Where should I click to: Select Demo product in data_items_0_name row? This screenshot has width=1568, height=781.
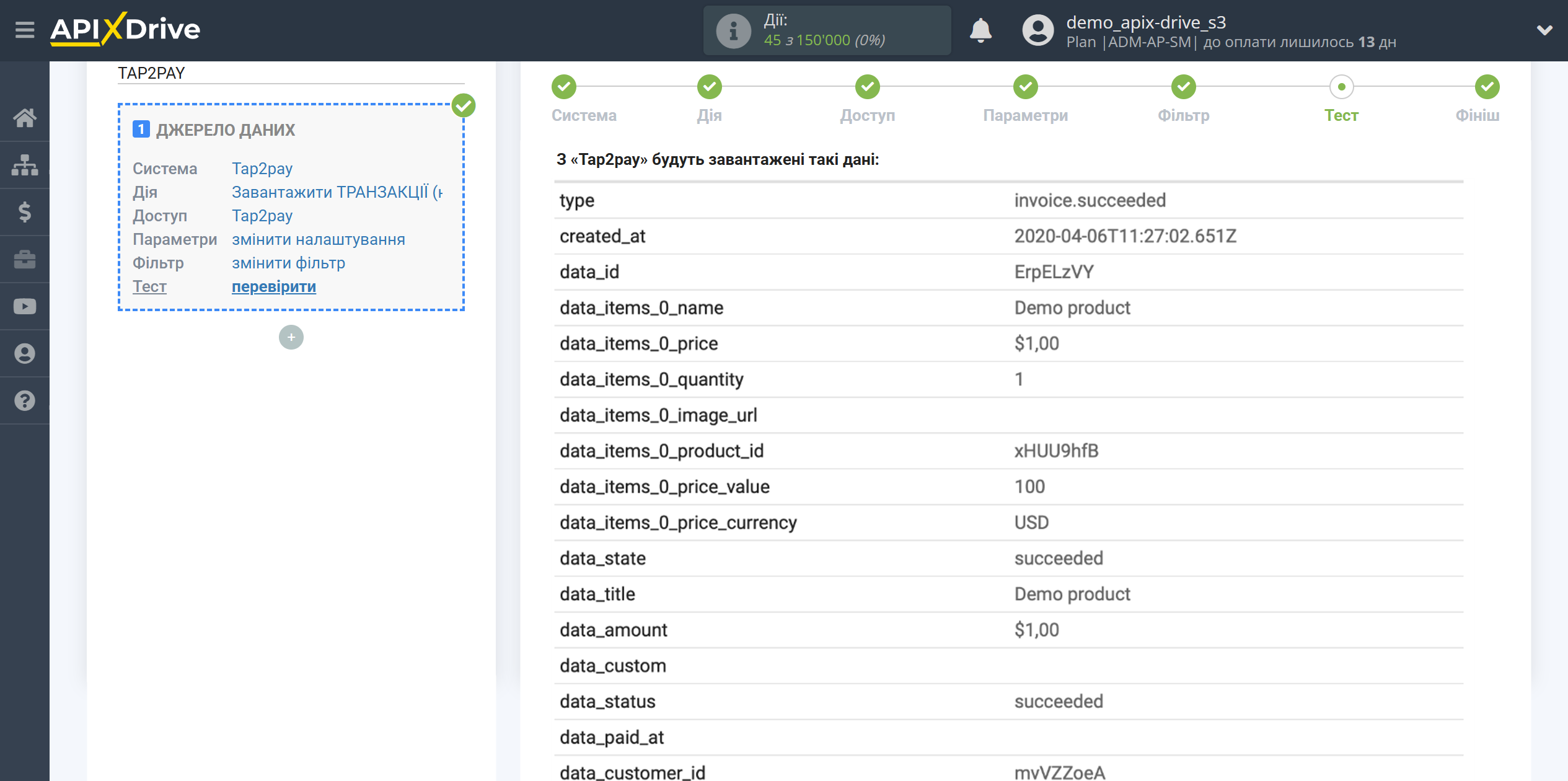(1072, 308)
